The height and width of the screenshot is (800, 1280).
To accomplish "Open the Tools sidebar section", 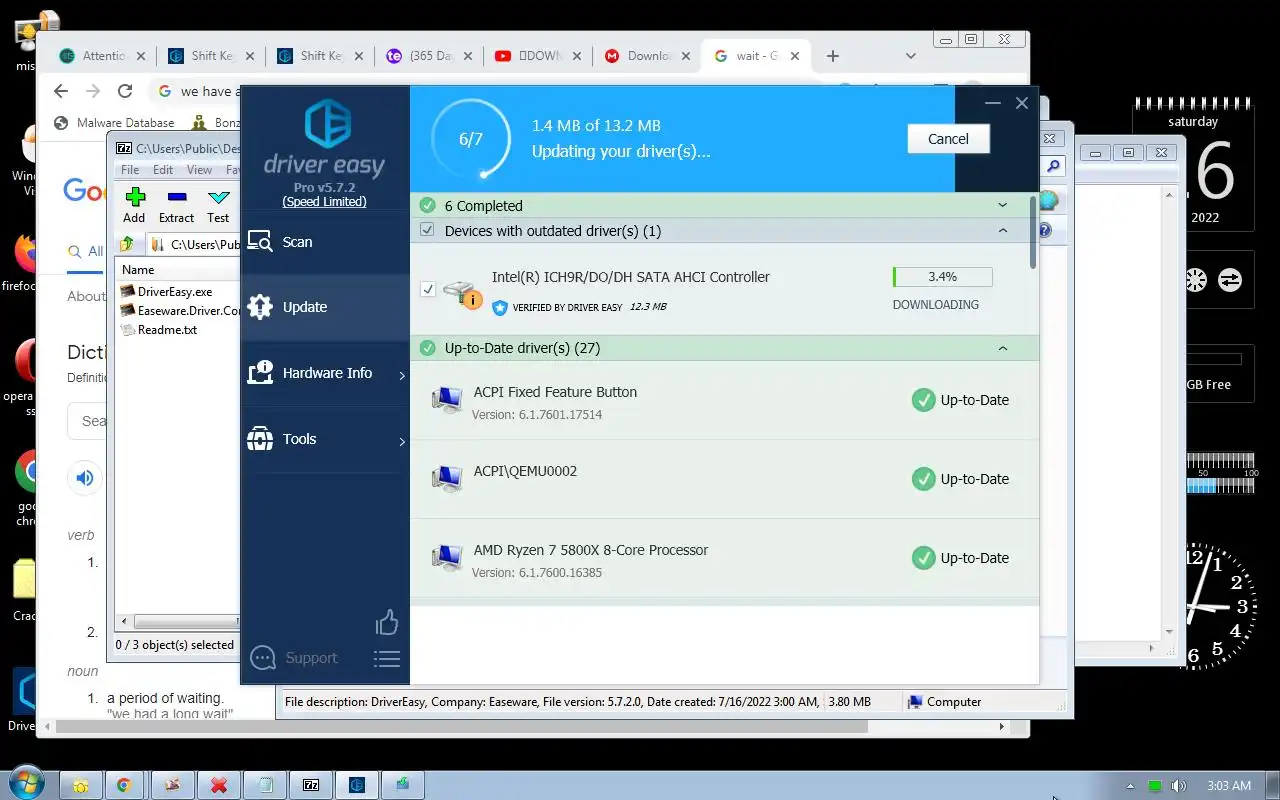I will click(325, 439).
